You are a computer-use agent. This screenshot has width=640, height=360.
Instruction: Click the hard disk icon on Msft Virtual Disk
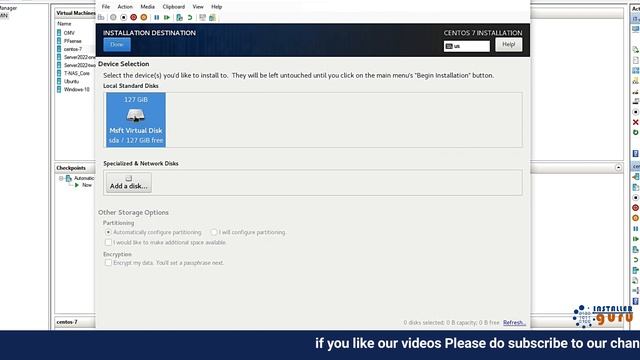tap(136, 115)
